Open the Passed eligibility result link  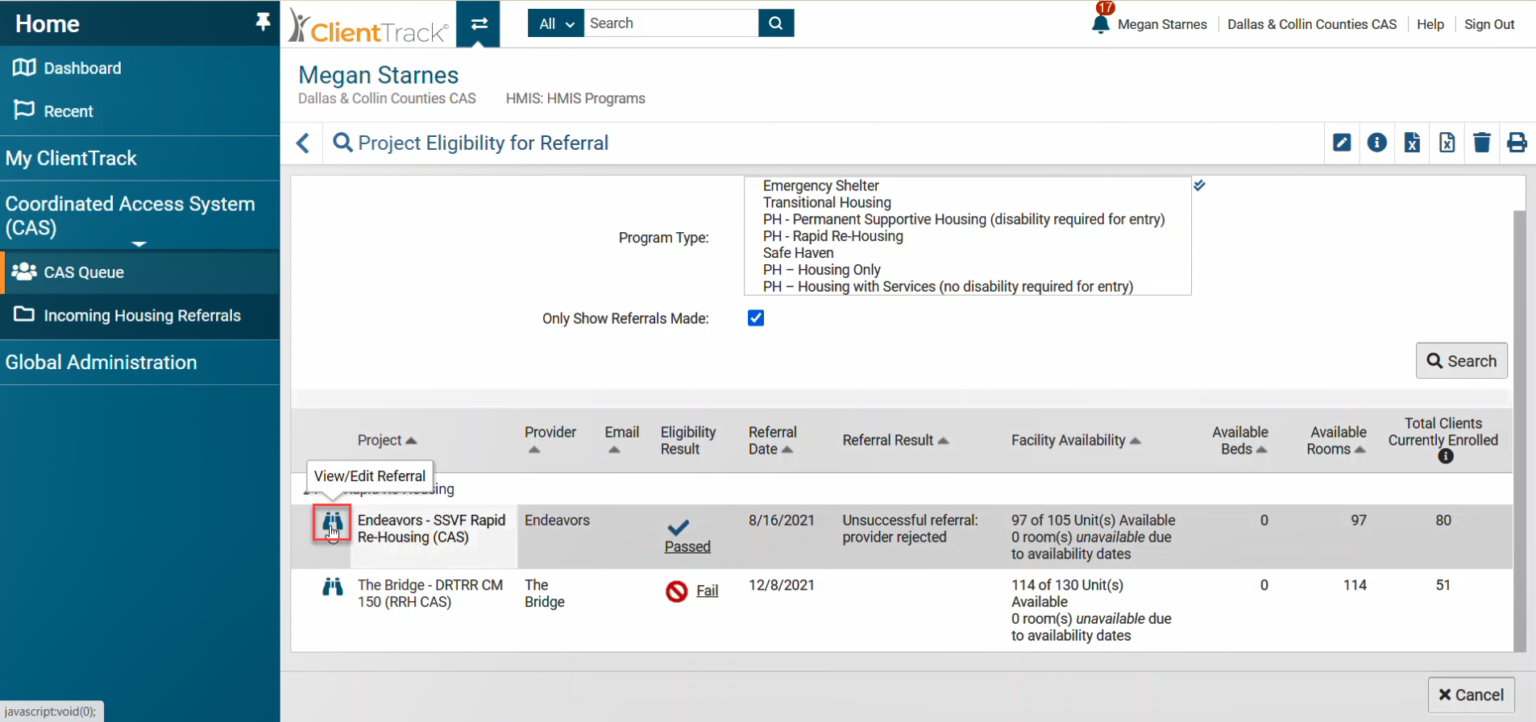pos(687,546)
